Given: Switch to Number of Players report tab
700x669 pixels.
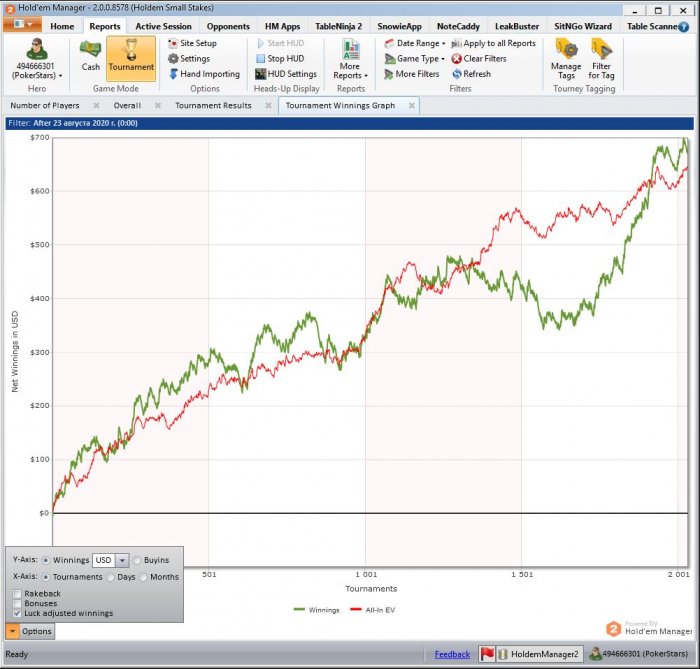Looking at the screenshot, I should pyautogui.click(x=45, y=105).
